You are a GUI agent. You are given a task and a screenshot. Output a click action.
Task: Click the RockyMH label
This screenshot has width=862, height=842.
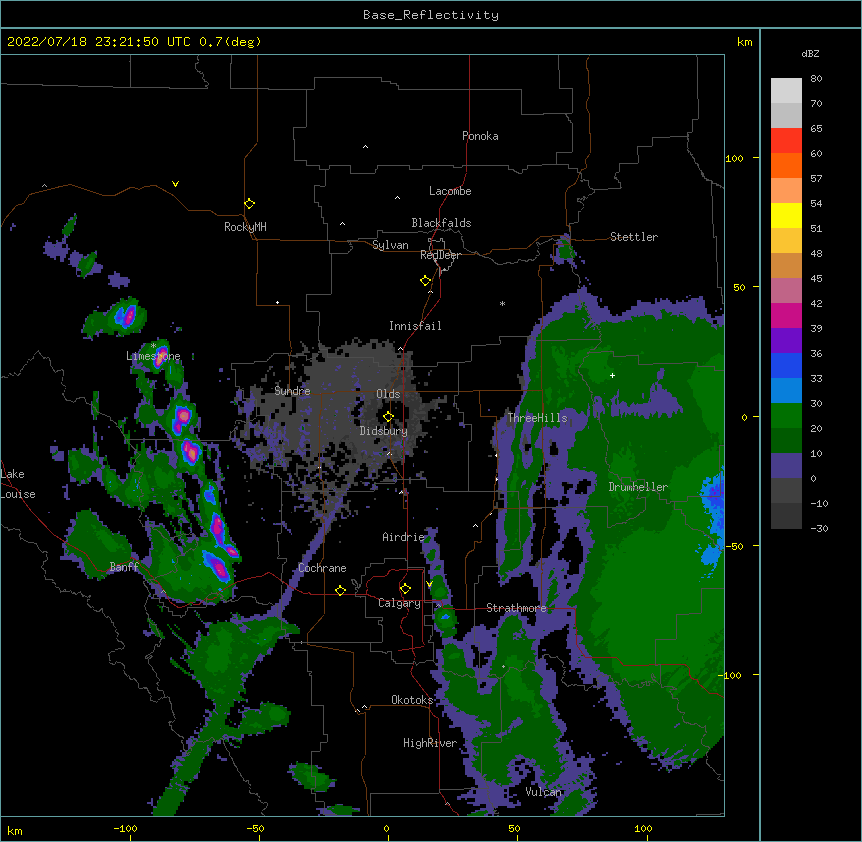tap(245, 227)
